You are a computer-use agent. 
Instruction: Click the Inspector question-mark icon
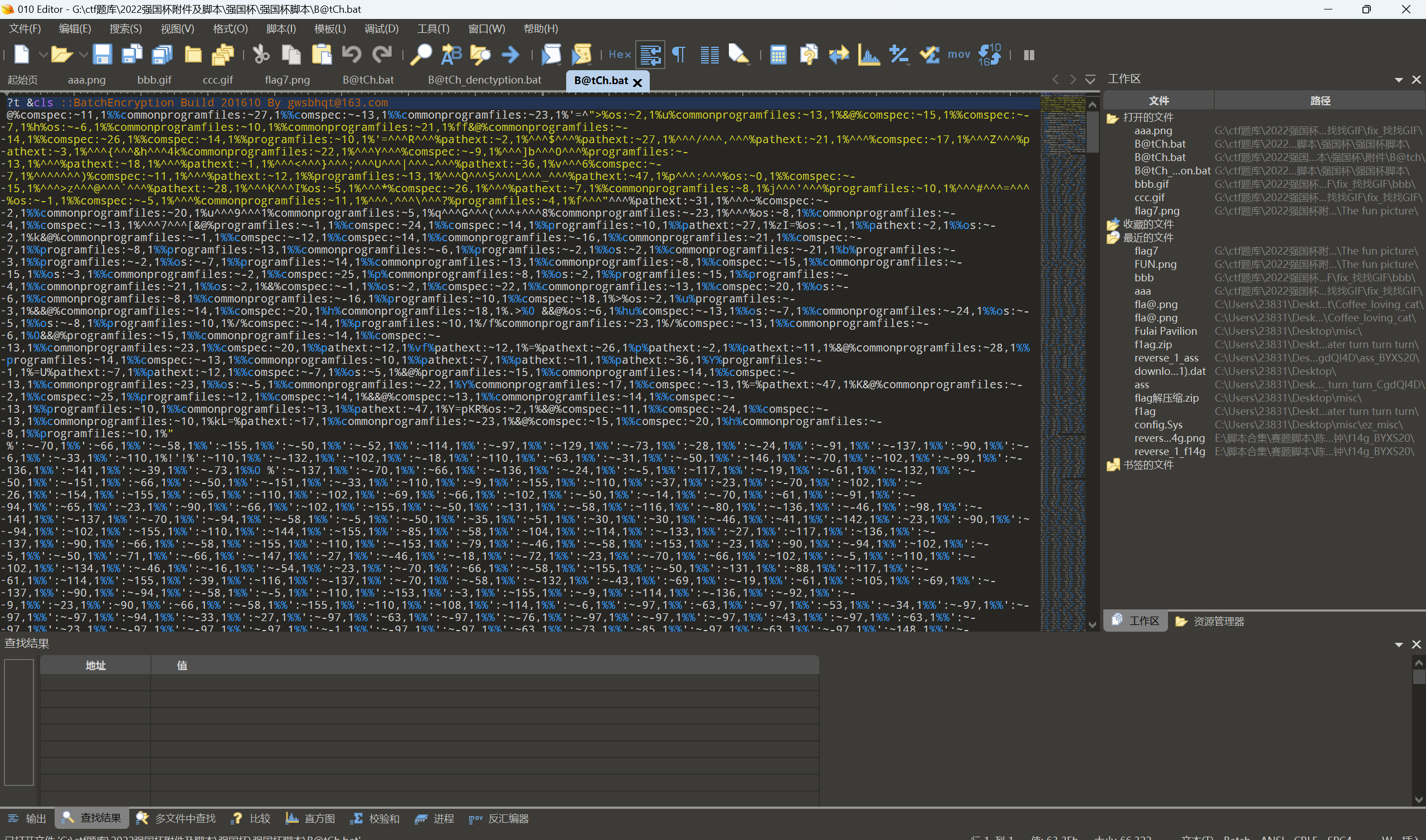coord(809,55)
